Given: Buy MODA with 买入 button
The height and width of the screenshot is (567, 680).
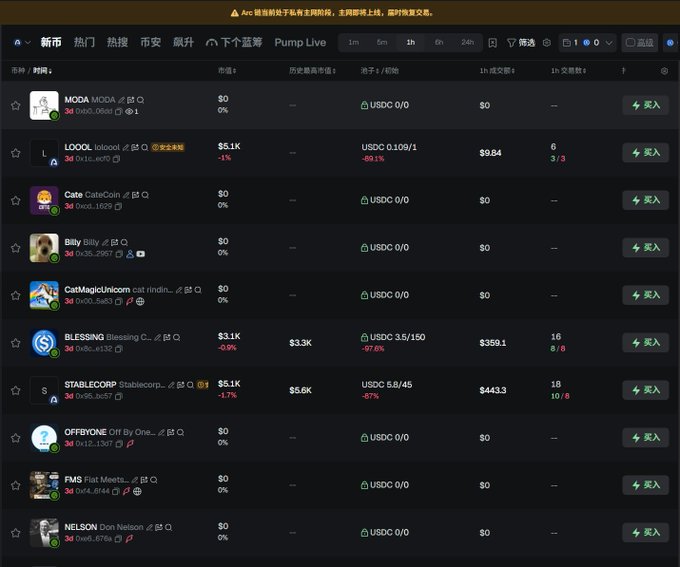Looking at the screenshot, I should coord(646,105).
